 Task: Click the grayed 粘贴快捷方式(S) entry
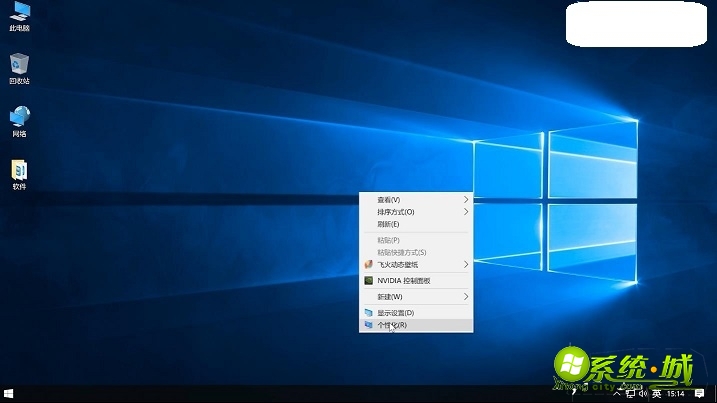pyautogui.click(x=416, y=253)
